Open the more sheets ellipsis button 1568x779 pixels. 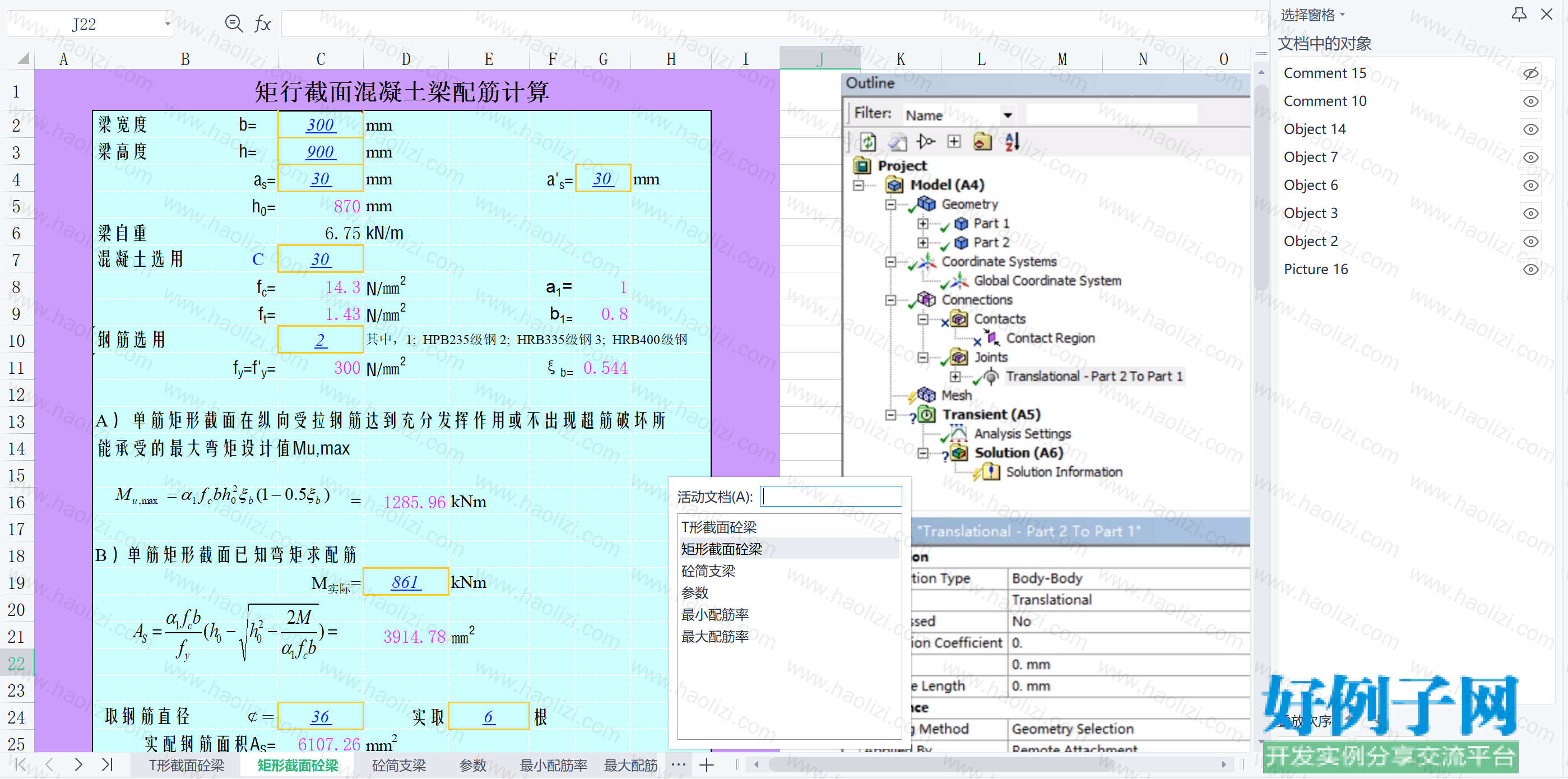click(x=679, y=764)
